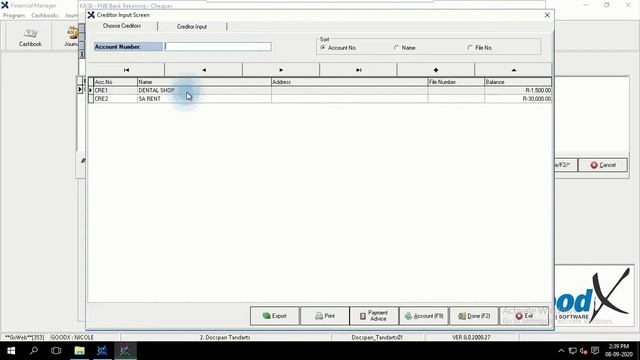This screenshot has width=640, height=360.
Task: Click the edit record triangle button
Action: [513, 70]
